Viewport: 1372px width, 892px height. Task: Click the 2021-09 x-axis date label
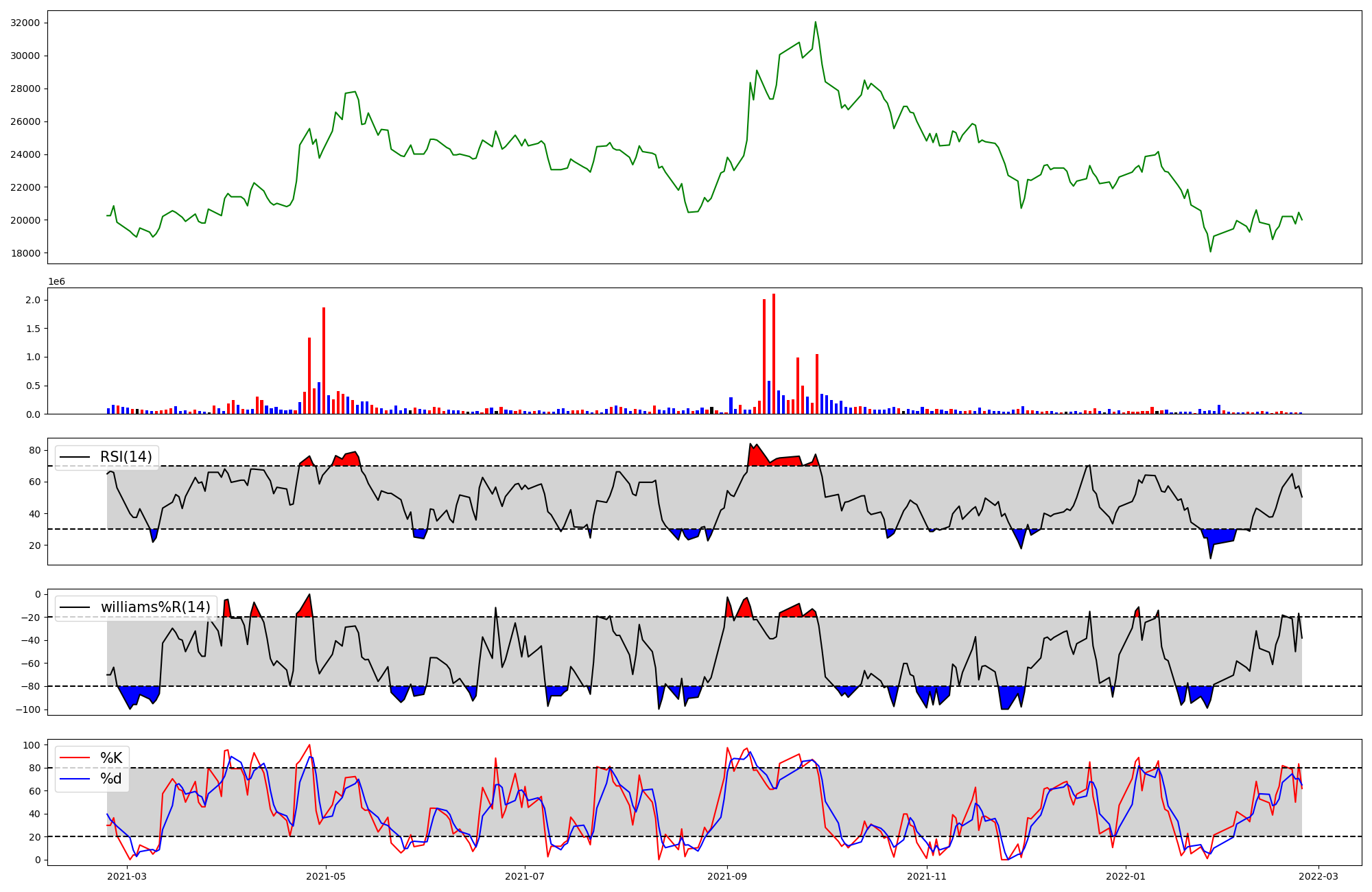(727, 876)
